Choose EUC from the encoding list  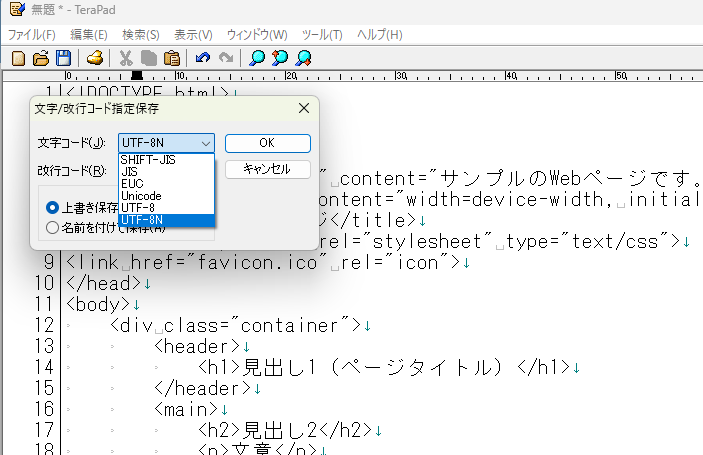click(132, 183)
